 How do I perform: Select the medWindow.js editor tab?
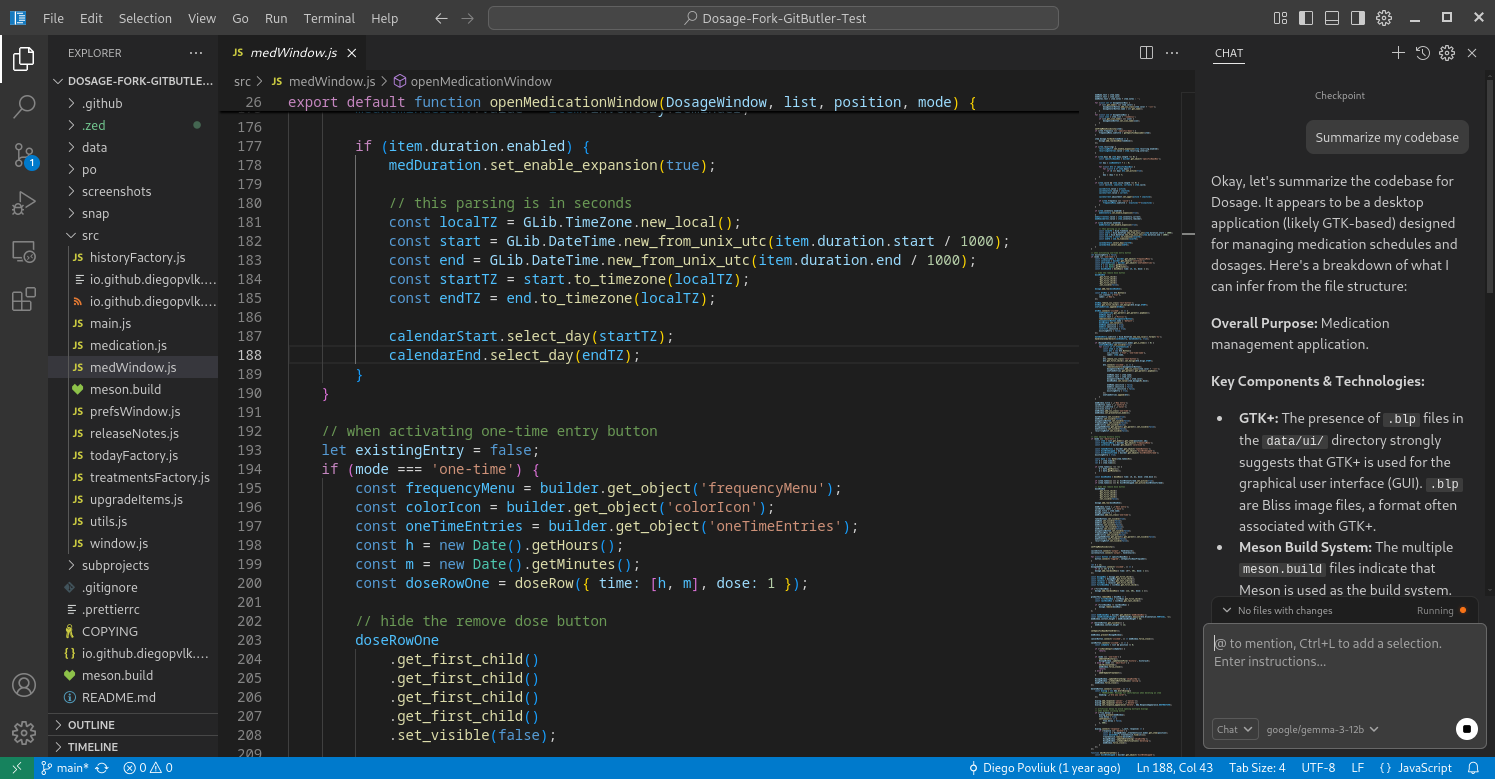tap(293, 52)
